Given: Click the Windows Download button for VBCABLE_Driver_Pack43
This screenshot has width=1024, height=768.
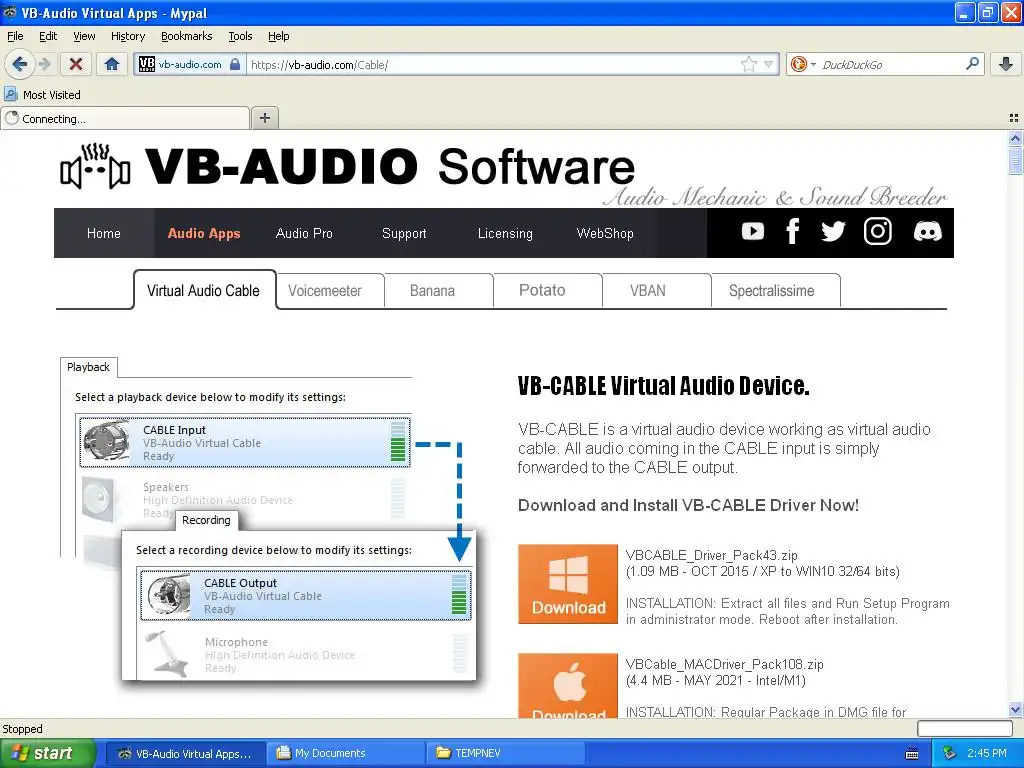Looking at the screenshot, I should 568,584.
